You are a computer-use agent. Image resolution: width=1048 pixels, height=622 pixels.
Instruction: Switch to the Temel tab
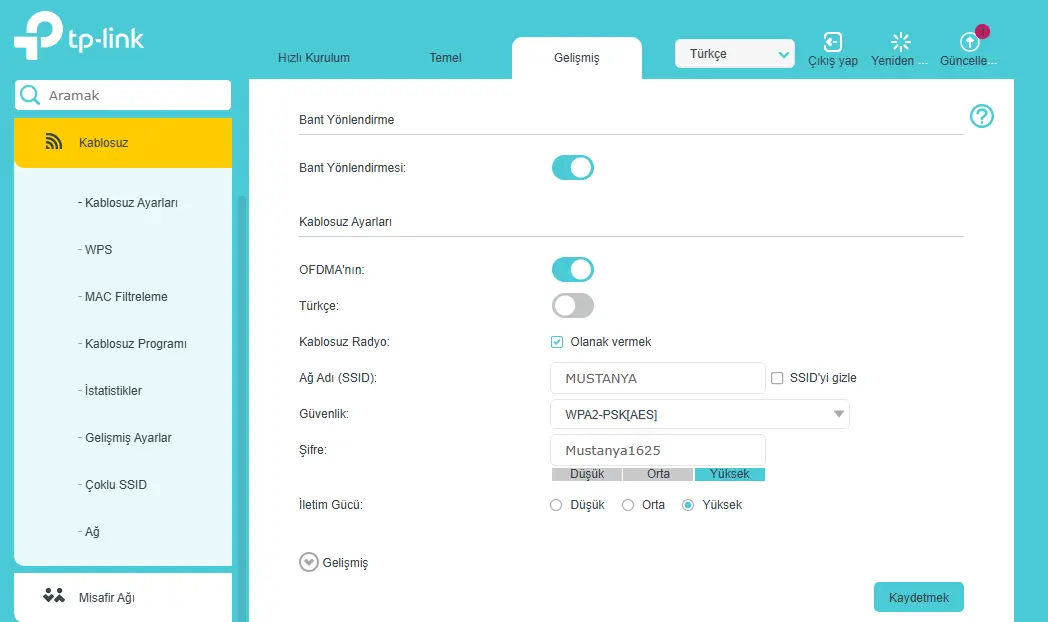coord(445,57)
